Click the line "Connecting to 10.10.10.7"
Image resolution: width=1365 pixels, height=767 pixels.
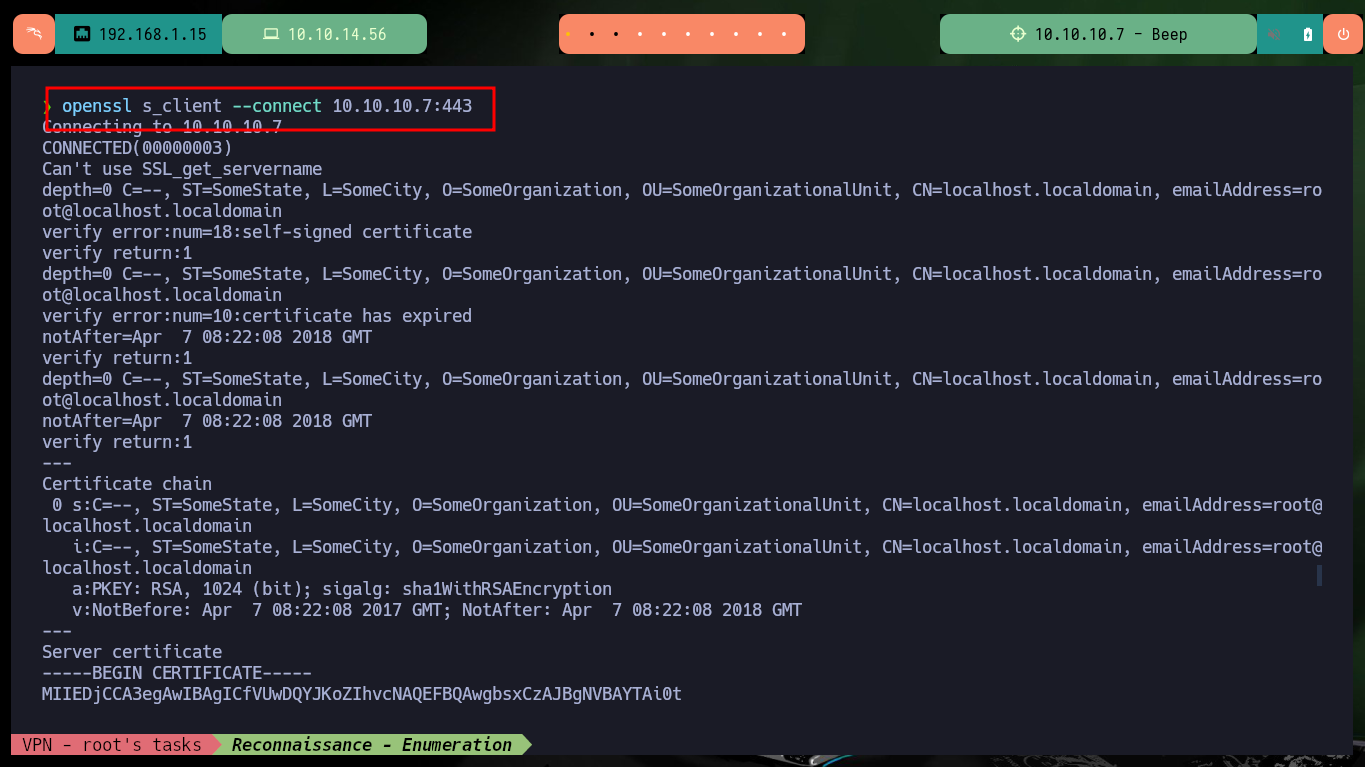(162, 127)
